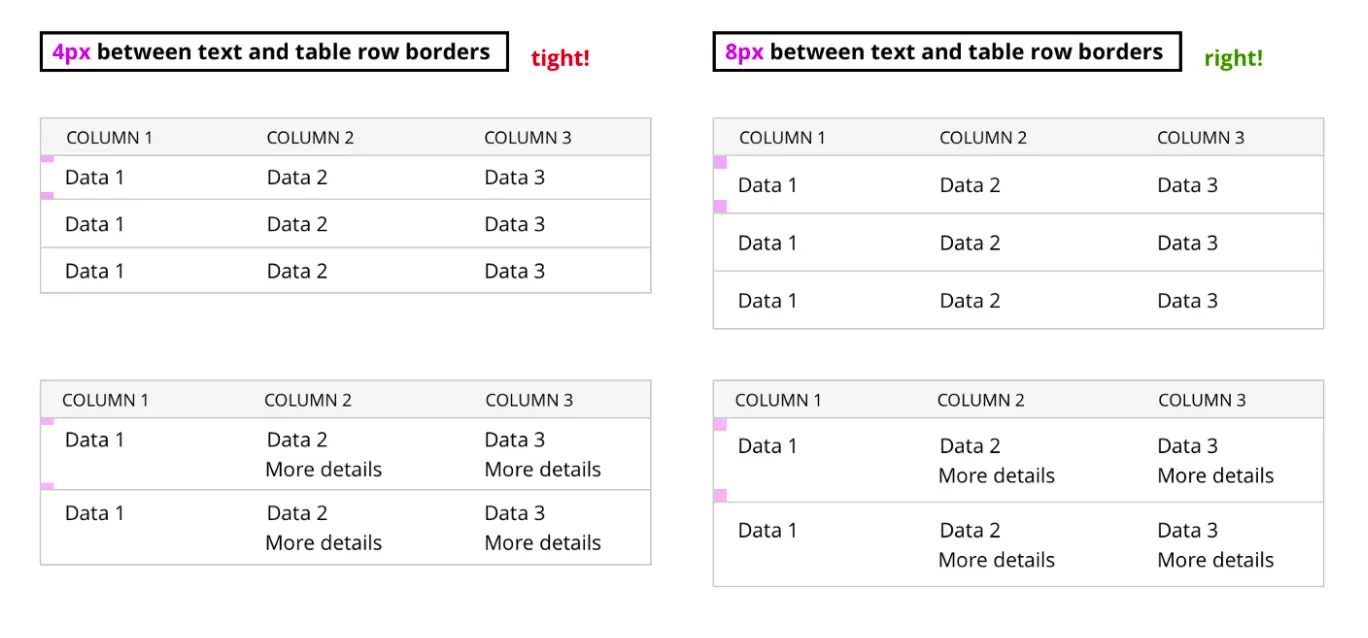Select COLUMN 2 header in the bottom-left table
Viewport: 1368px width, 638px height.
(308, 400)
